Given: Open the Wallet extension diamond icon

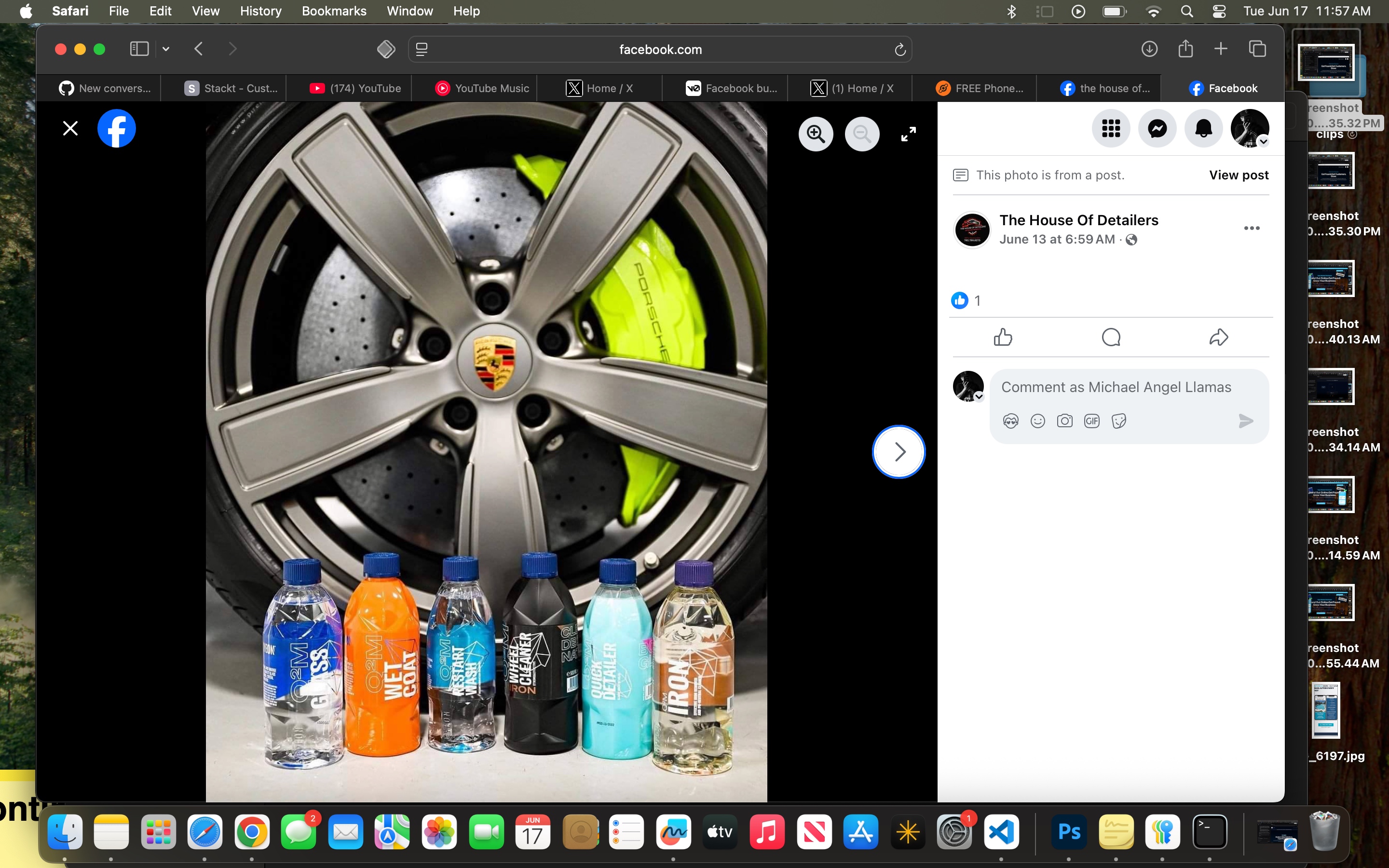Looking at the screenshot, I should (386, 49).
